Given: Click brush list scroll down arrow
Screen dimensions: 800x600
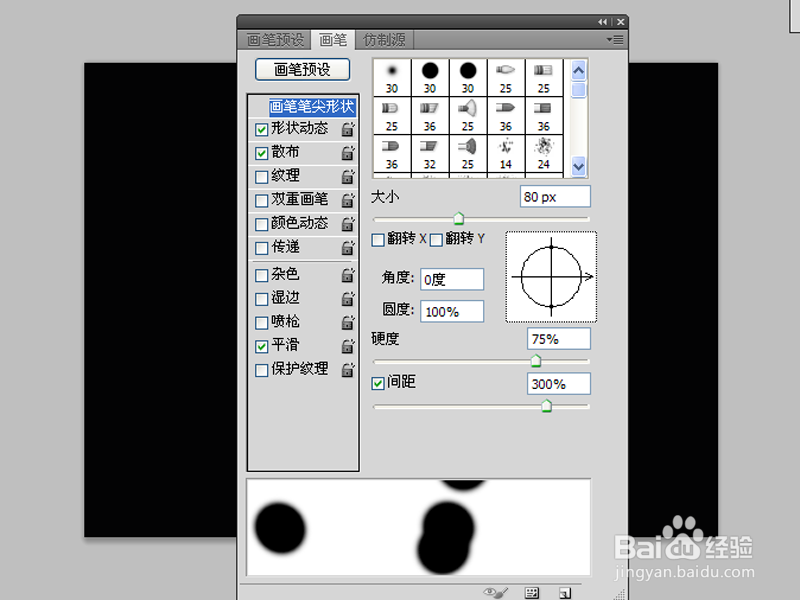Looking at the screenshot, I should click(x=579, y=166).
